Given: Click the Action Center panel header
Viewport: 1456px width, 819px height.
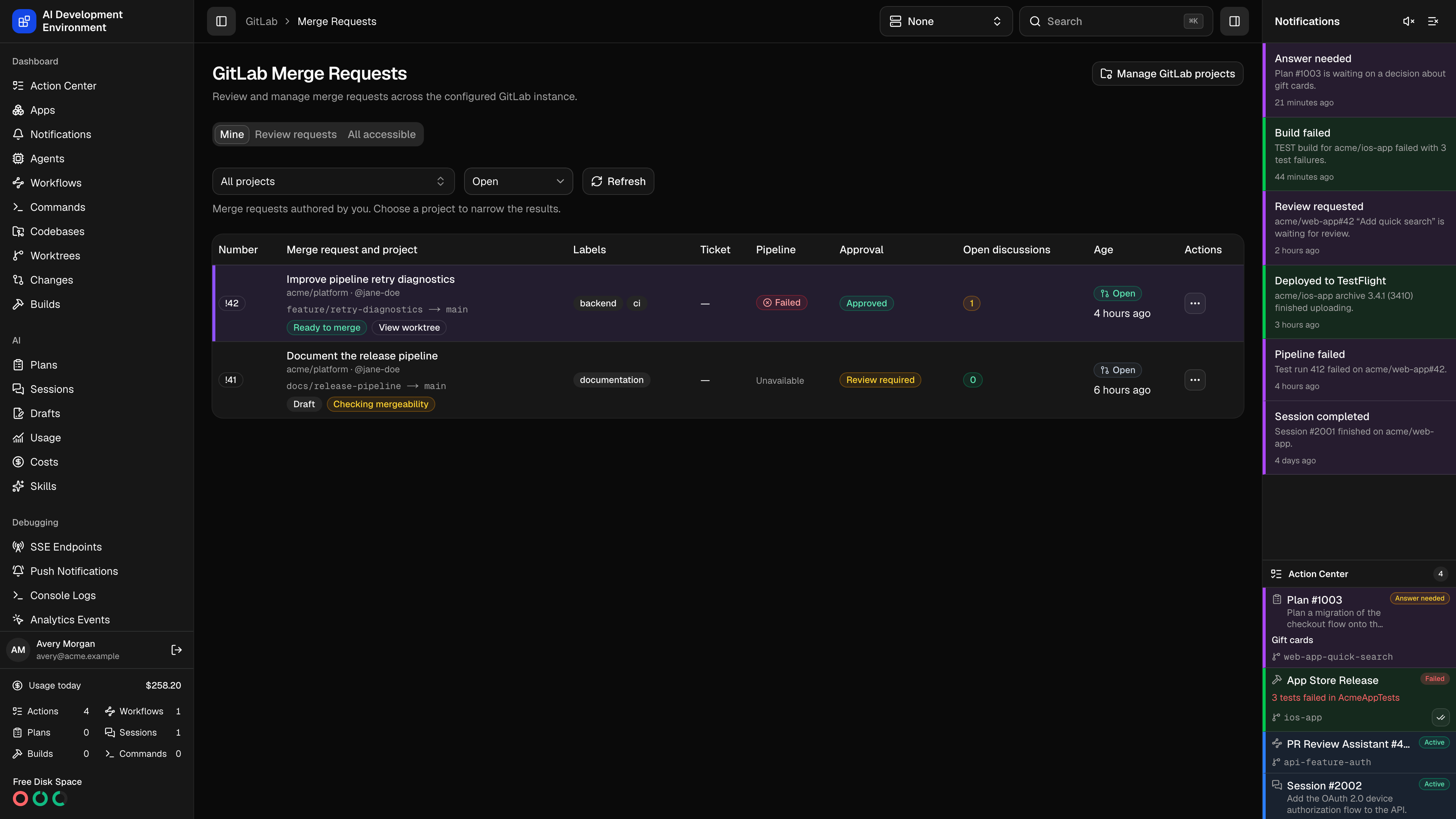Looking at the screenshot, I should (1359, 574).
